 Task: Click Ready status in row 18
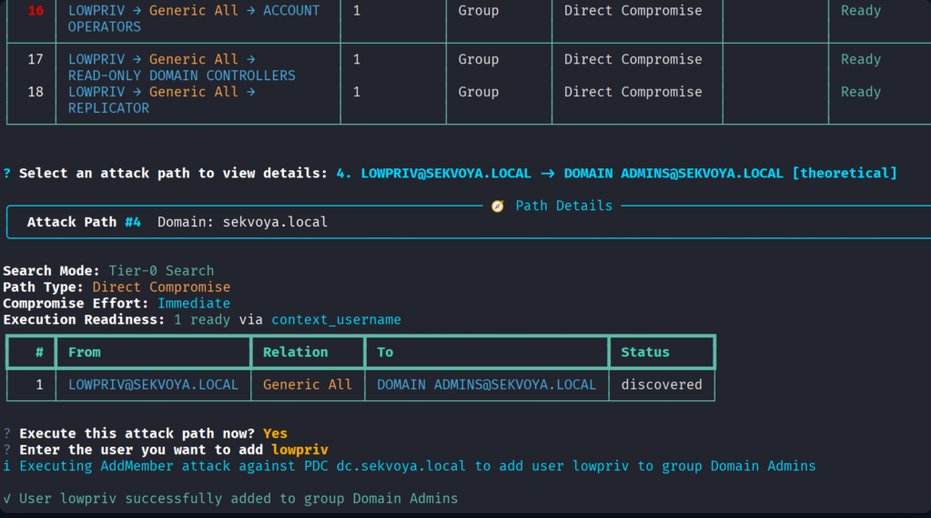click(x=860, y=92)
